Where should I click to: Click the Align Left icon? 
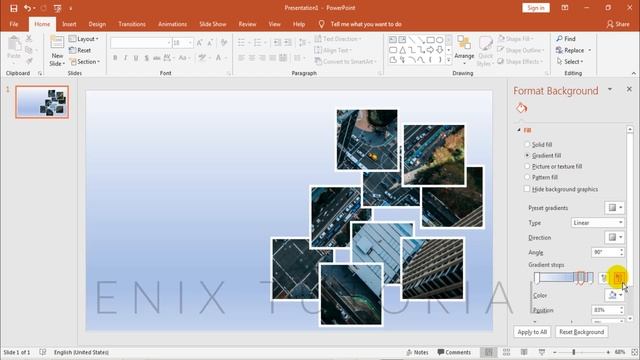(x=241, y=58)
